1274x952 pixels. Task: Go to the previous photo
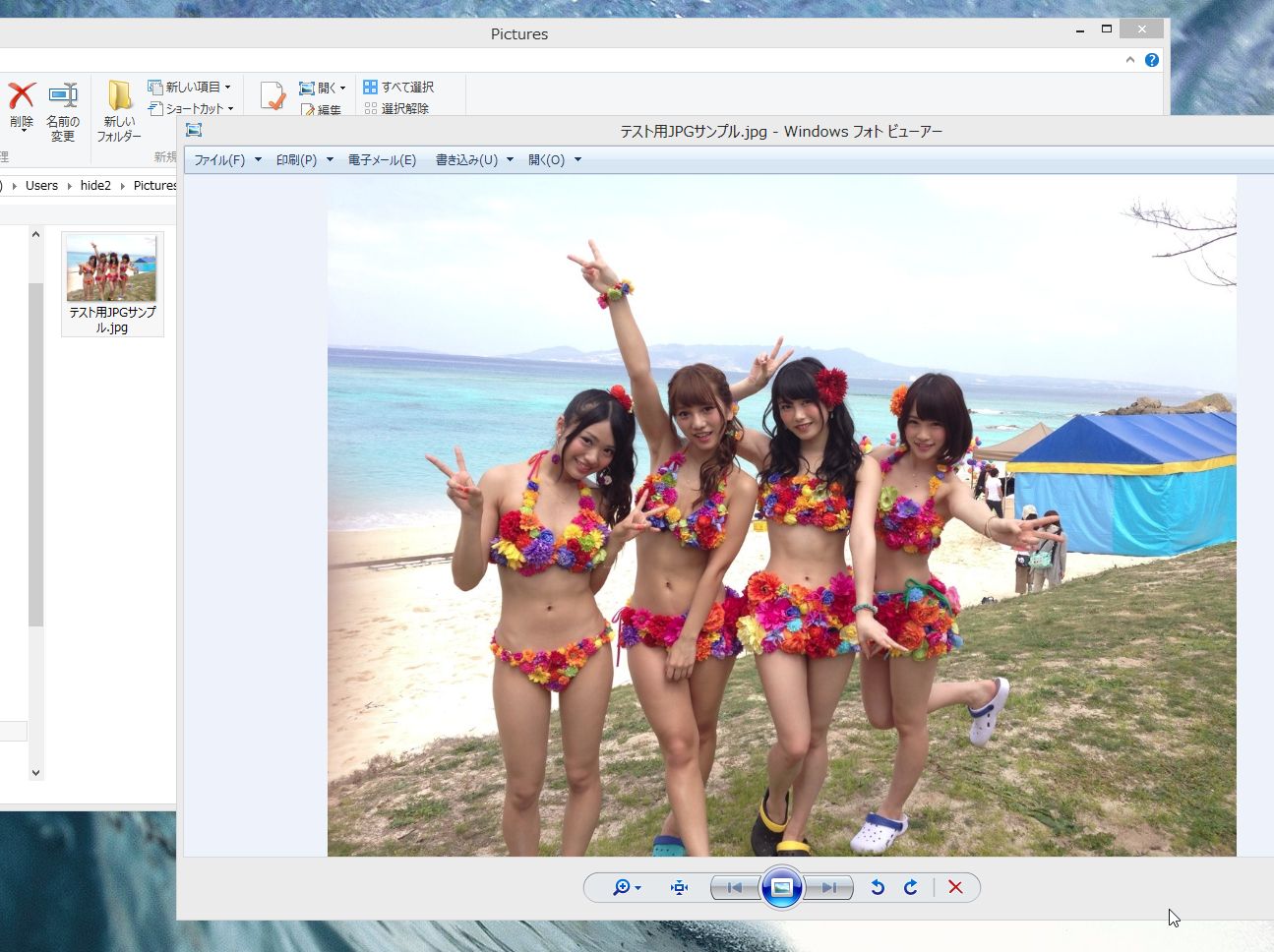tap(735, 887)
